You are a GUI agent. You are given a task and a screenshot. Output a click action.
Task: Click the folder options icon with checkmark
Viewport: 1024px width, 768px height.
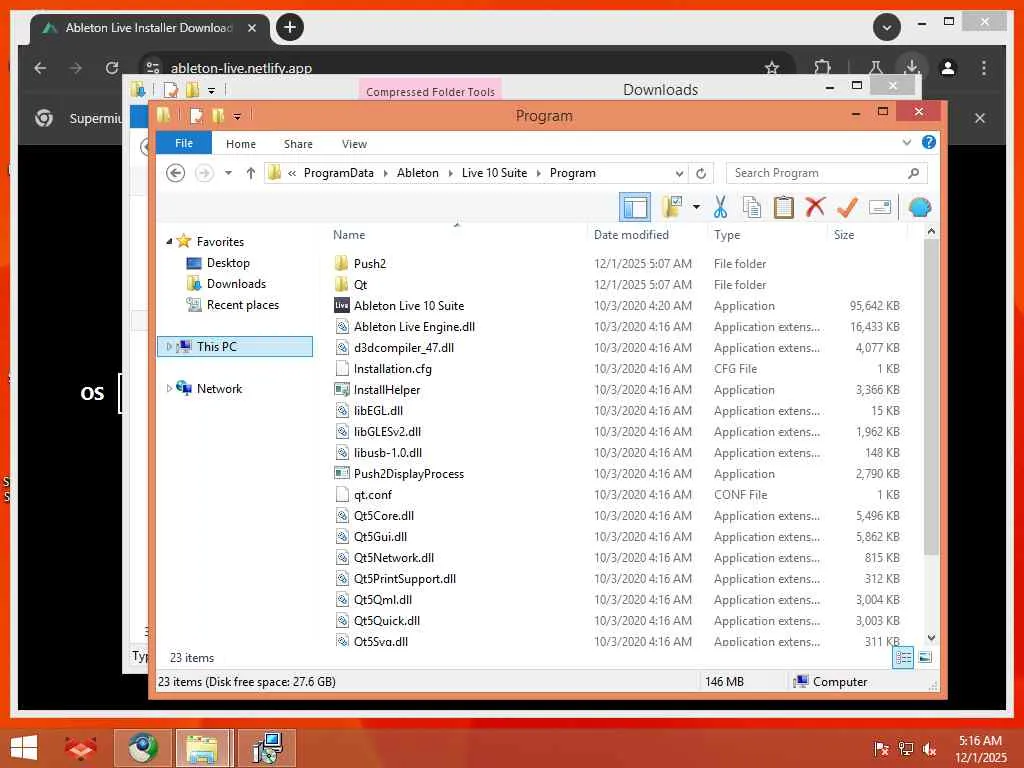pos(672,208)
